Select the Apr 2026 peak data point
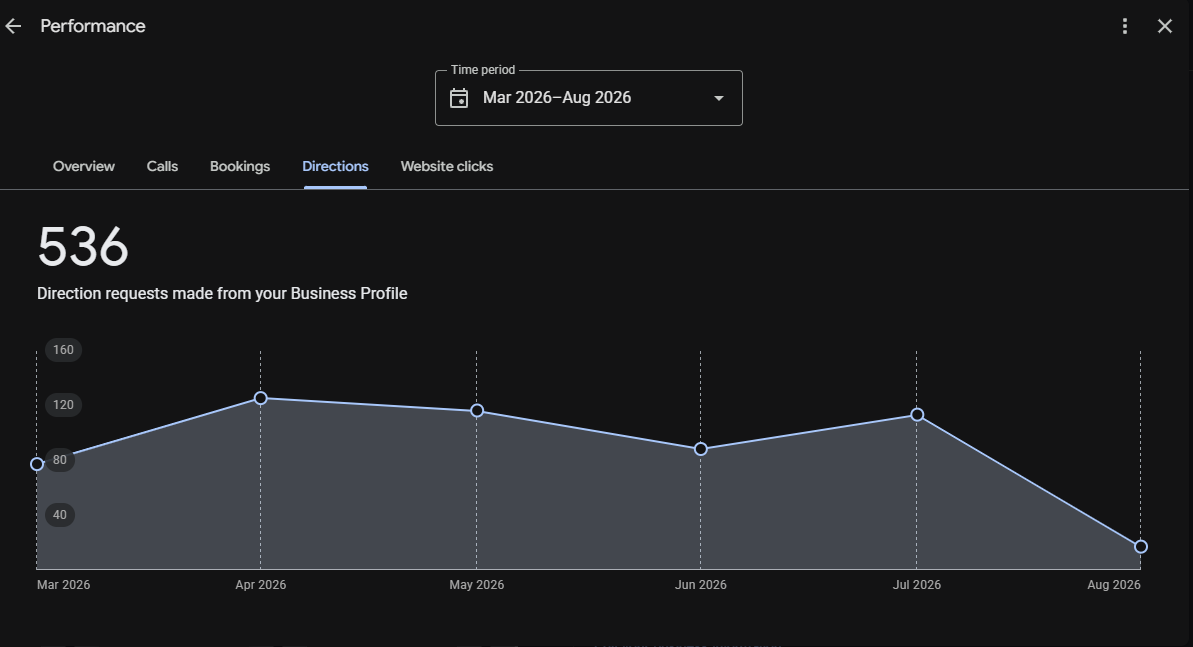1193x647 pixels. (x=260, y=398)
